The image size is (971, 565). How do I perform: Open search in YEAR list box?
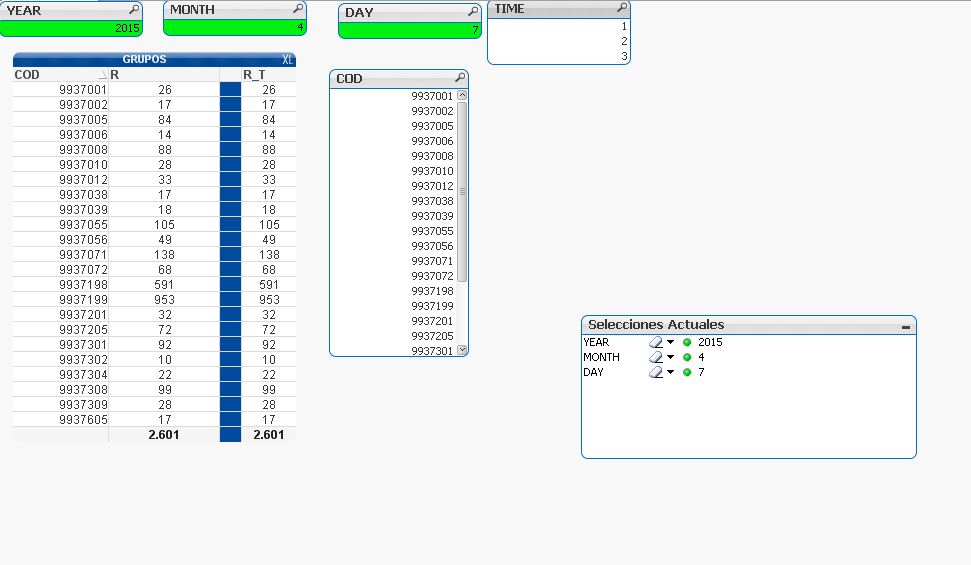tap(134, 10)
